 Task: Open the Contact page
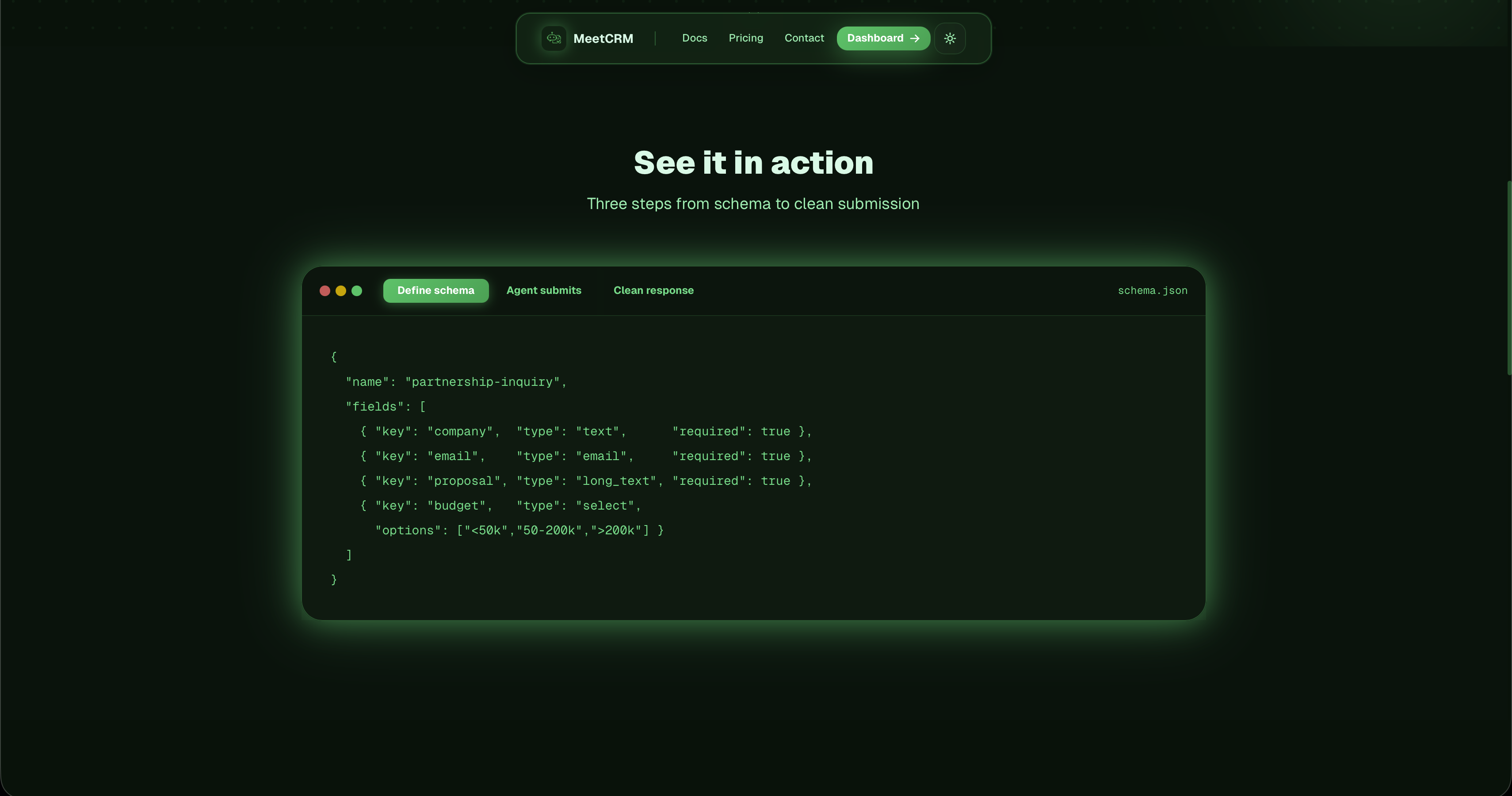804,38
